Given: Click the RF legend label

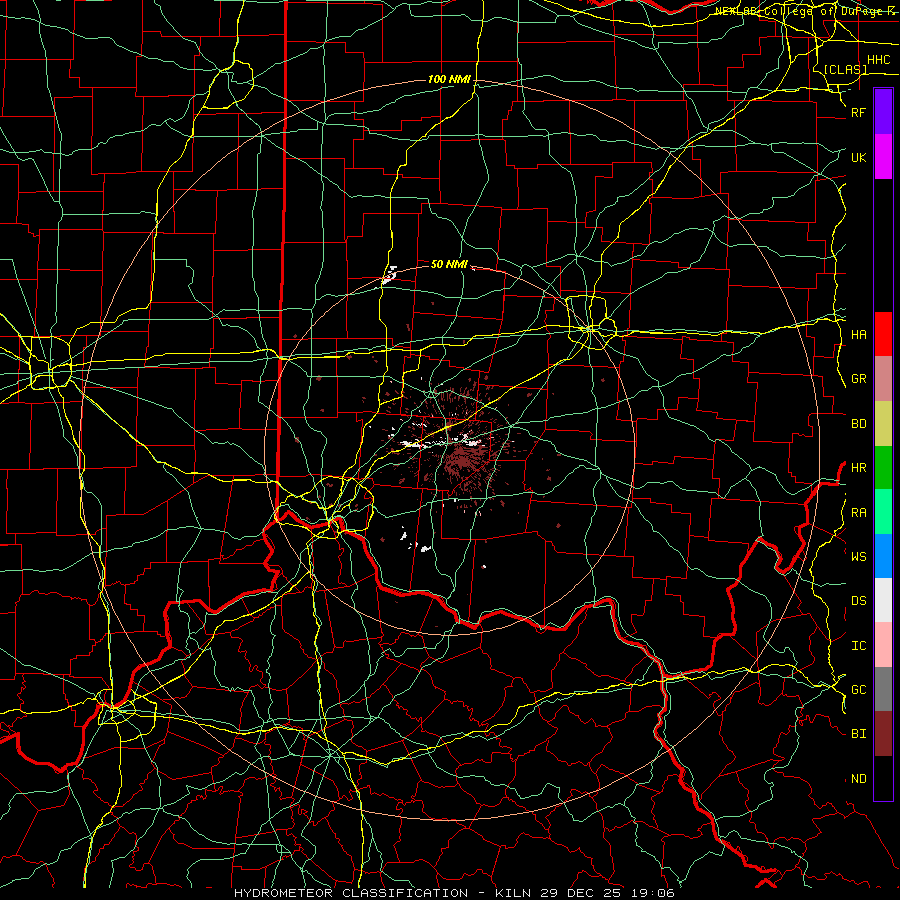Looking at the screenshot, I should (x=858, y=112).
